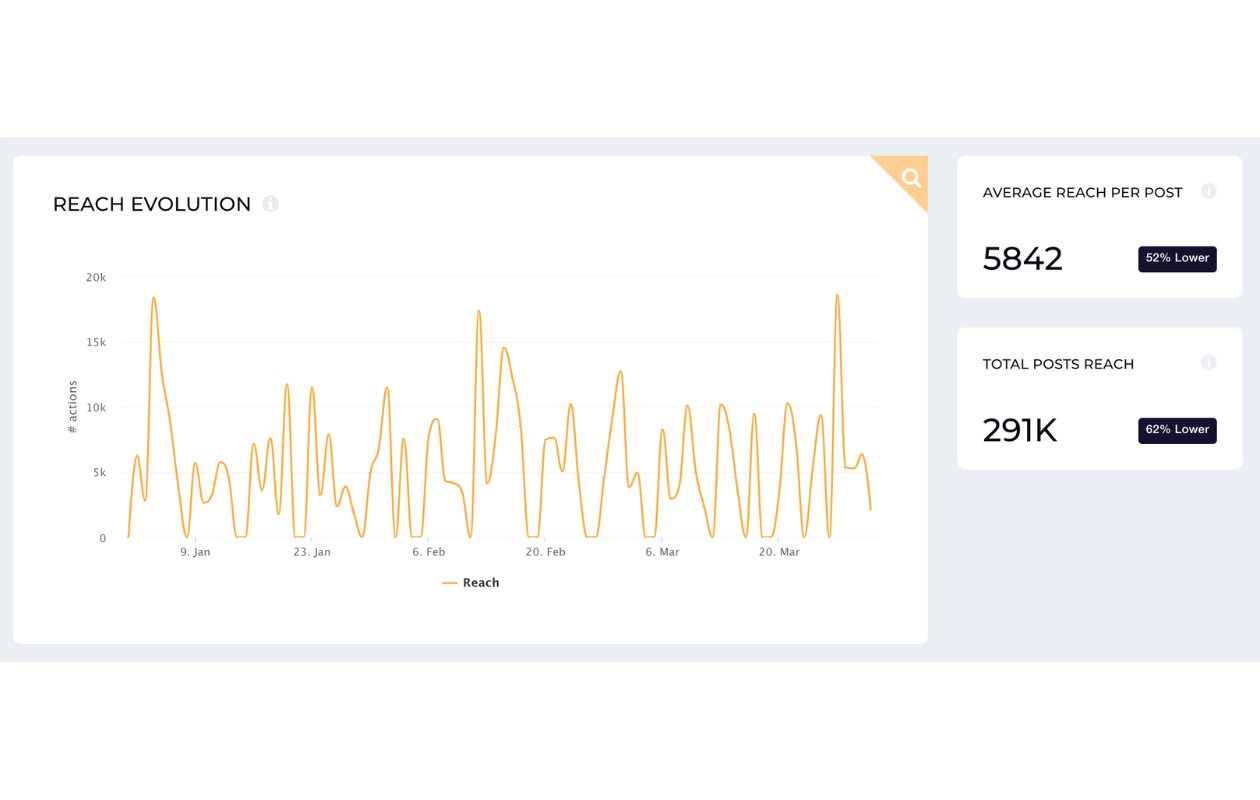Click the 6. Mar axis label
The width and height of the screenshot is (1260, 800).
point(662,552)
